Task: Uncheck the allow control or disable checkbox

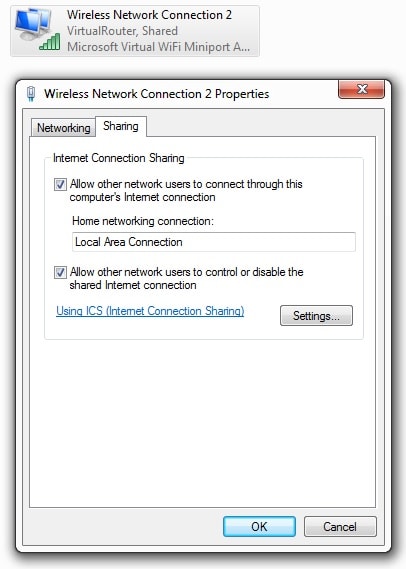Action: [60, 272]
